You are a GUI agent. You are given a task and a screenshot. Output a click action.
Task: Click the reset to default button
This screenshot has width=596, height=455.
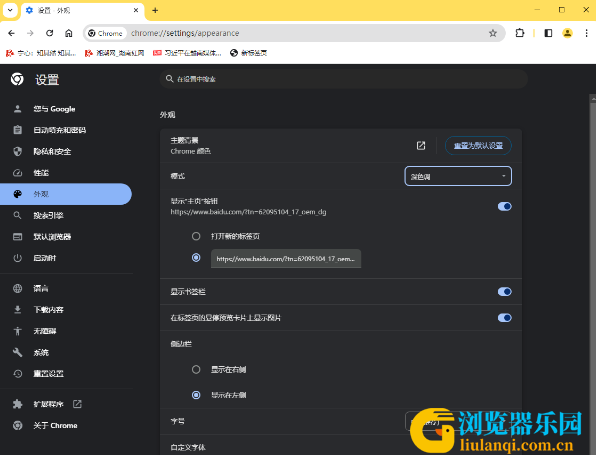pos(478,146)
